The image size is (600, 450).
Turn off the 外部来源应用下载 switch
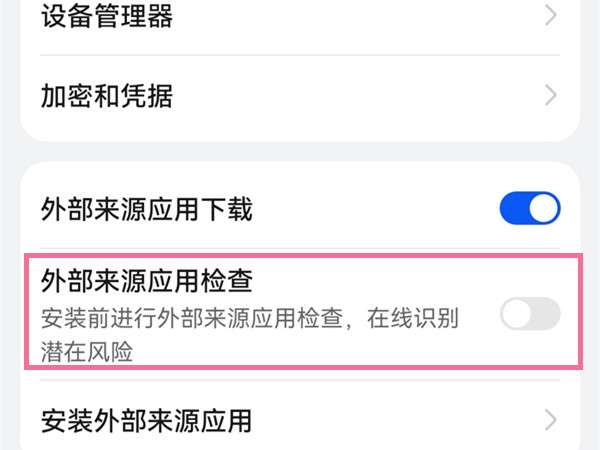coord(529,209)
